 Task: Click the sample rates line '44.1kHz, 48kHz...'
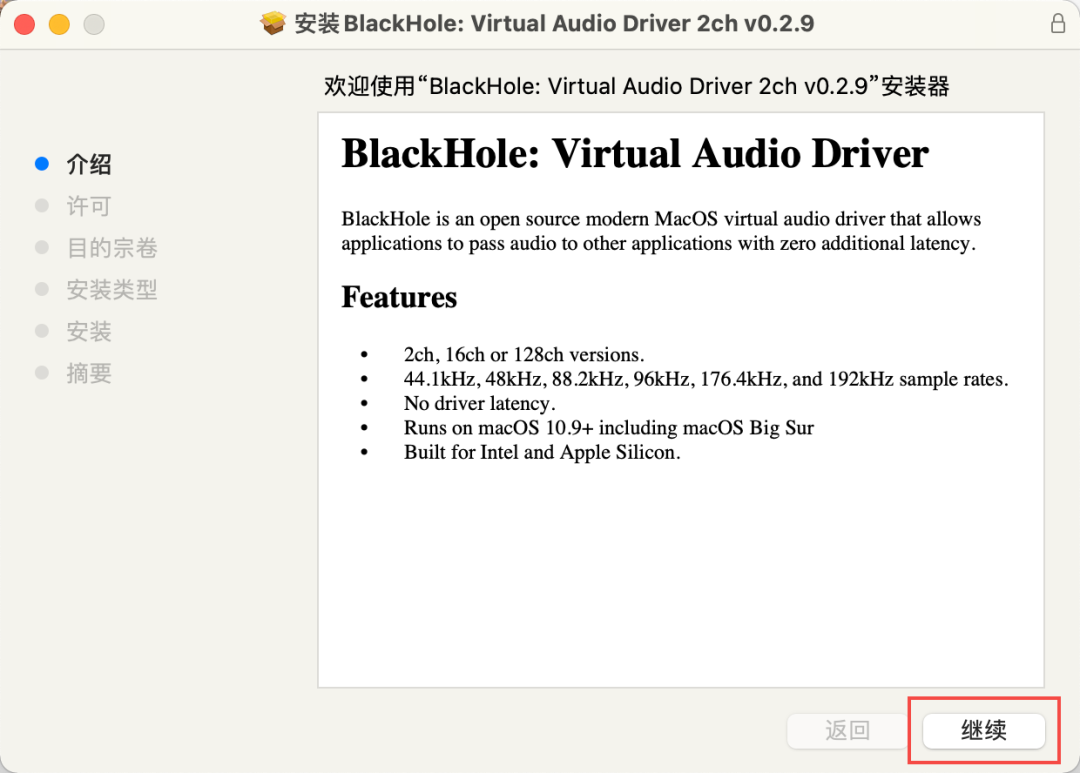click(x=706, y=379)
